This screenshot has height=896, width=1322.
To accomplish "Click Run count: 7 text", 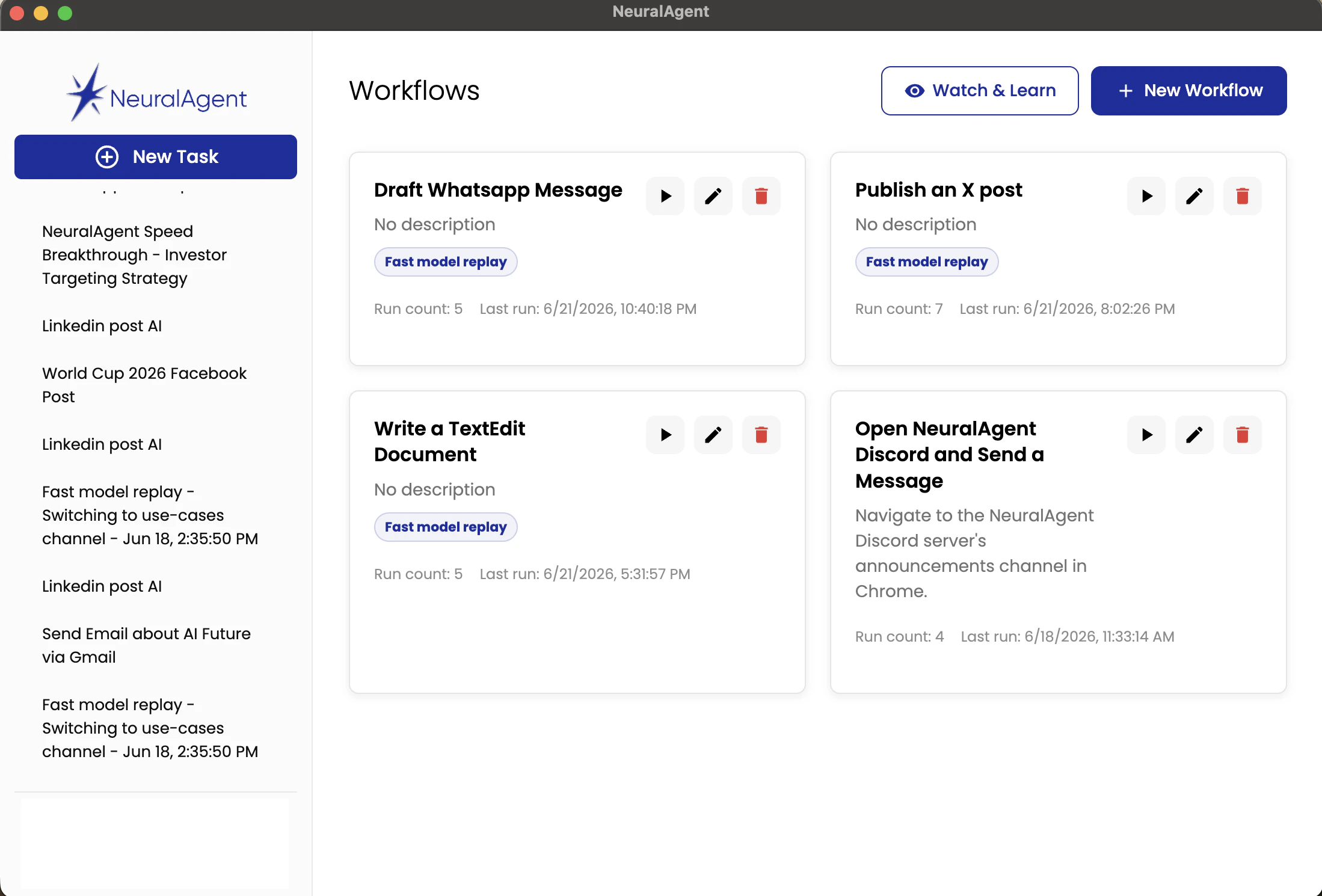I will pyautogui.click(x=899, y=309).
